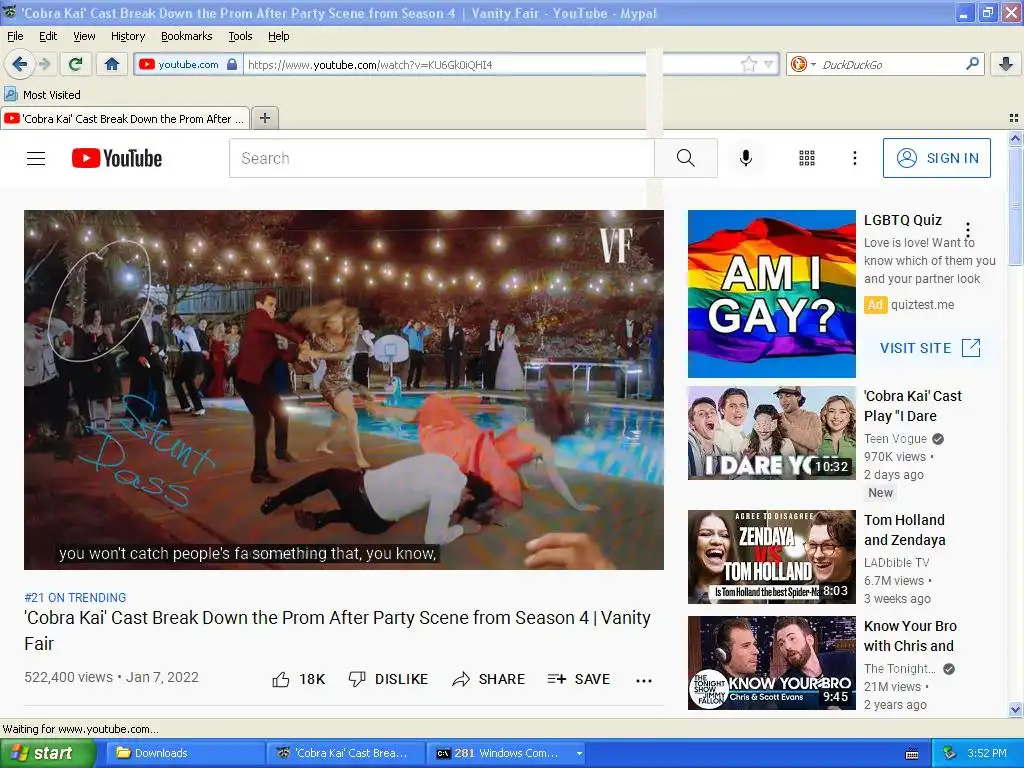Open the LGBTQ Quiz ad options menu
The height and width of the screenshot is (768, 1024).
pyautogui.click(x=968, y=230)
